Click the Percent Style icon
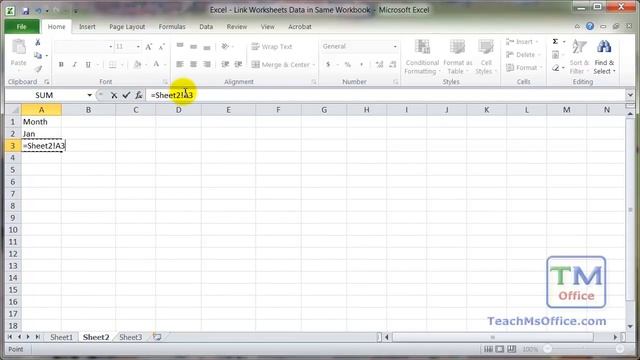This screenshot has width=640, height=360. tap(348, 64)
